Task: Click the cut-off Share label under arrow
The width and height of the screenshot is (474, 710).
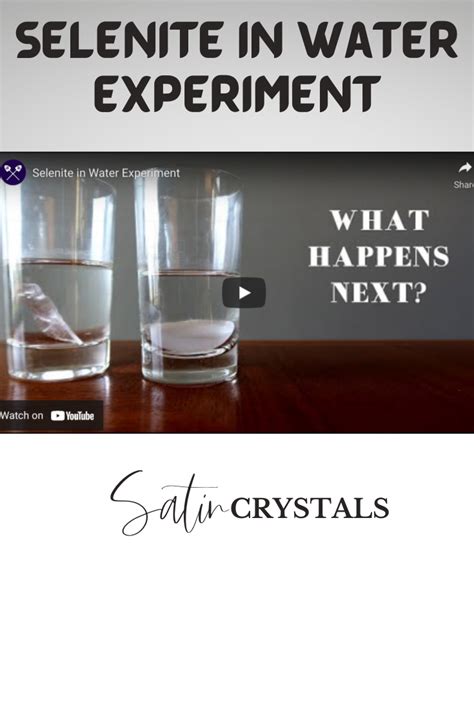Action: (x=464, y=185)
